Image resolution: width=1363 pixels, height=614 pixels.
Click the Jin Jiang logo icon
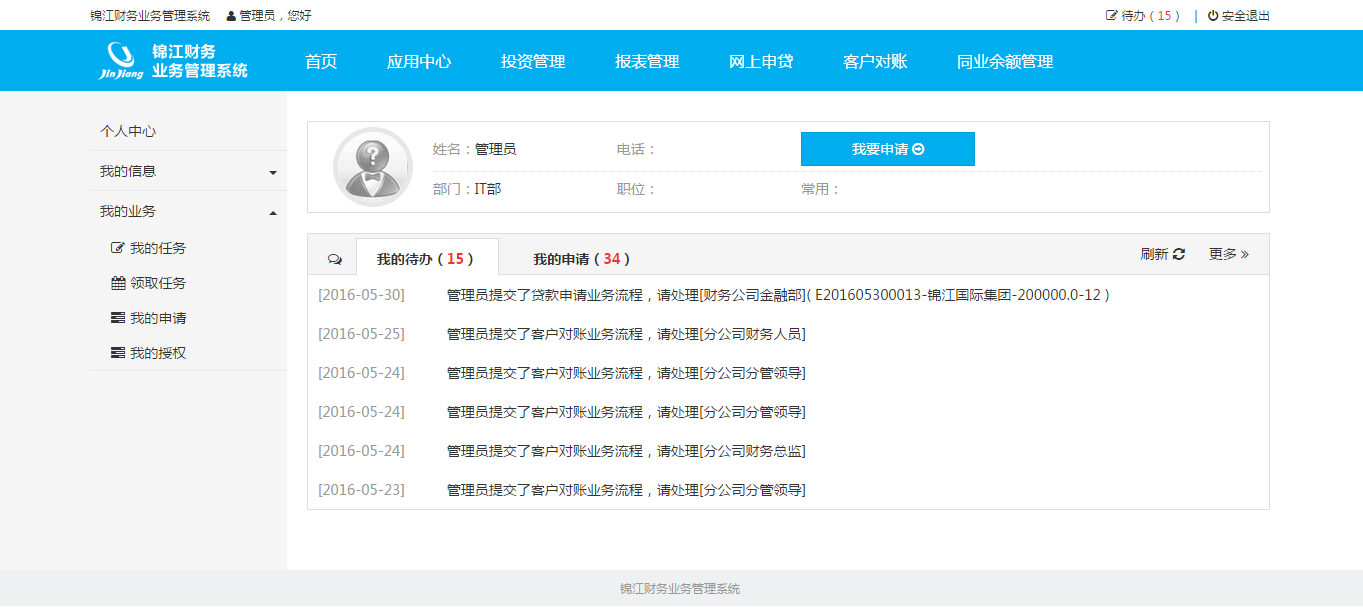(x=121, y=60)
